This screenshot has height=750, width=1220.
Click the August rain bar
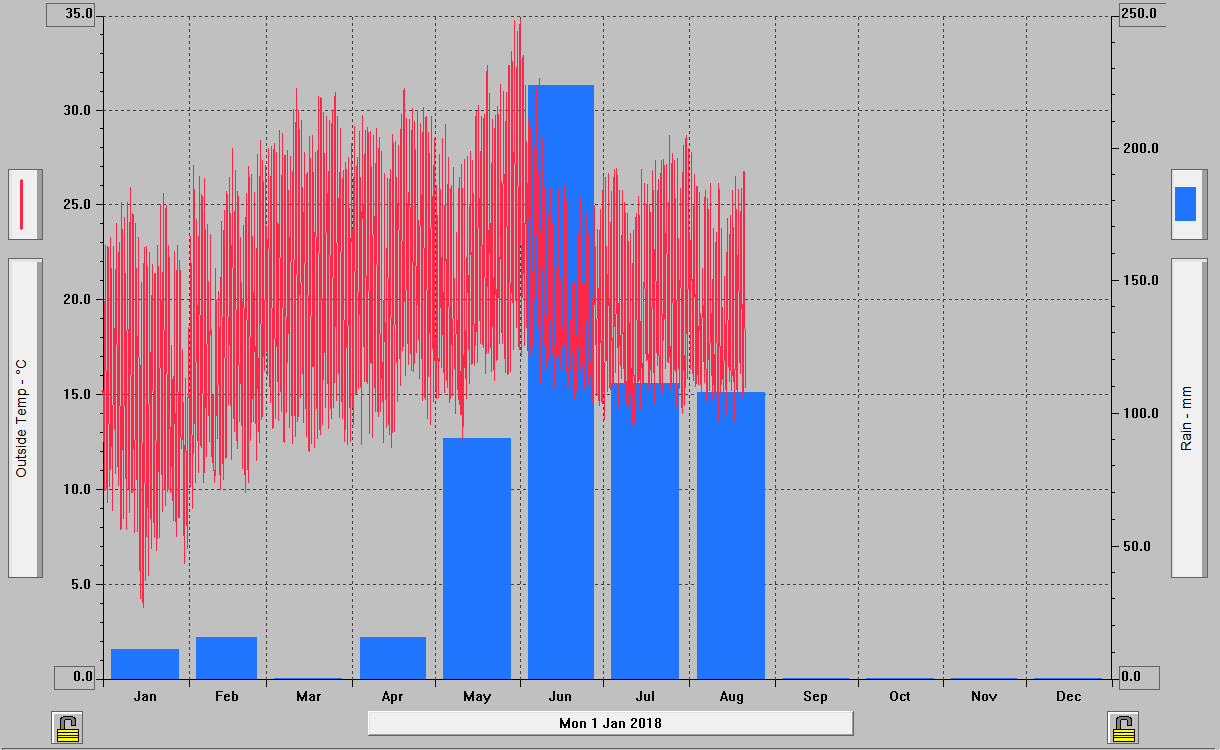click(x=731, y=535)
